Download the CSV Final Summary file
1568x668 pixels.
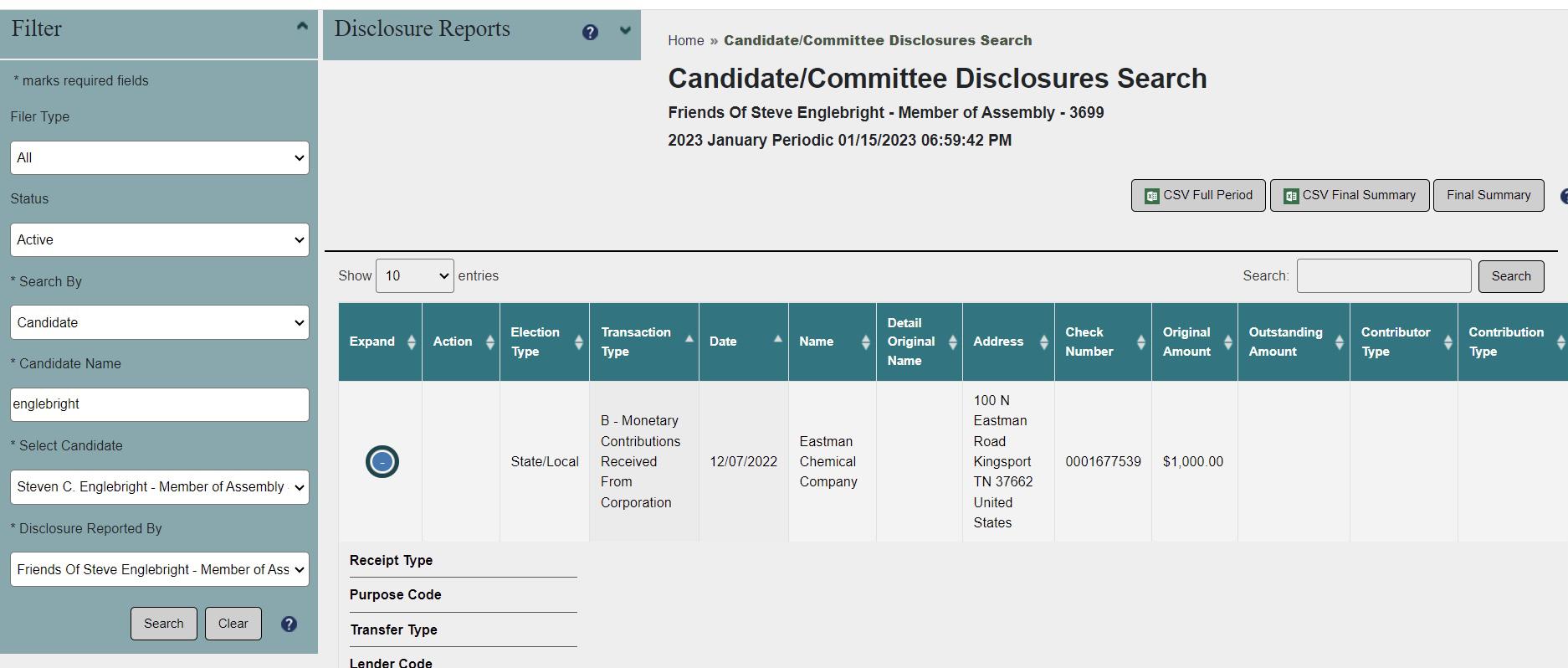pyautogui.click(x=1349, y=196)
